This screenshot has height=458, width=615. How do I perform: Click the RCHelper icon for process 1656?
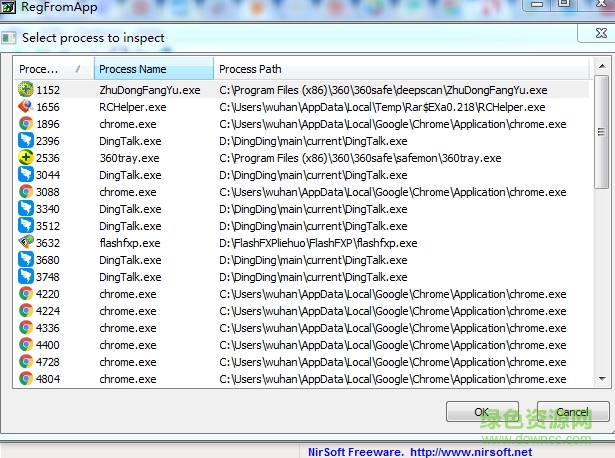25,106
